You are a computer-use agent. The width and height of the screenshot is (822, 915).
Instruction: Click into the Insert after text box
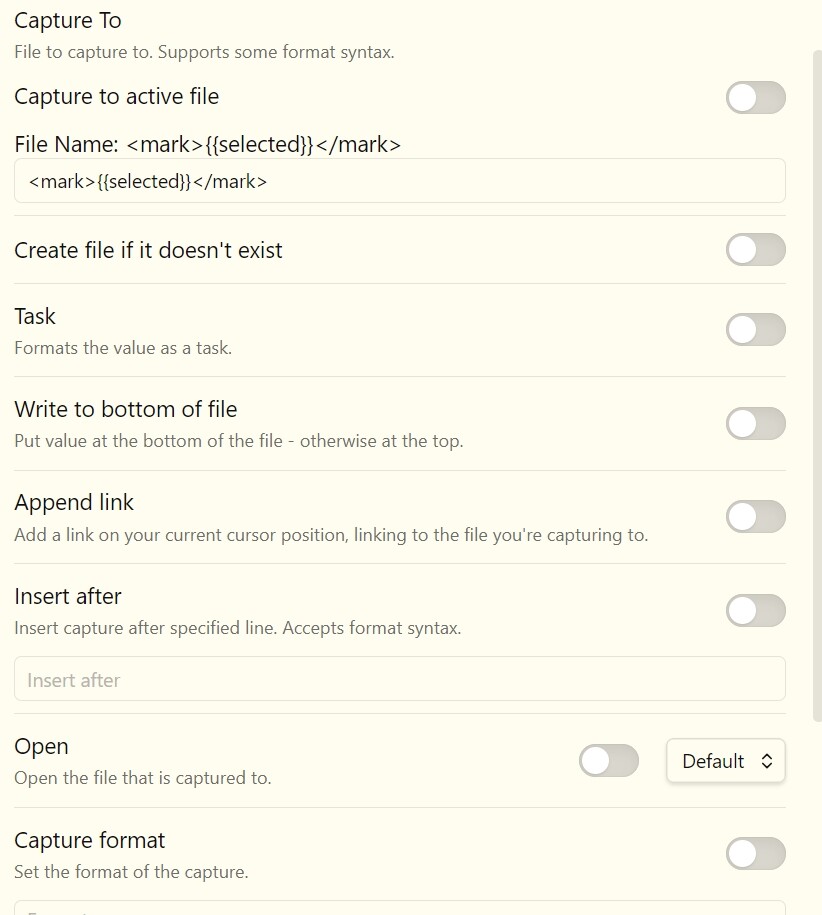[400, 679]
